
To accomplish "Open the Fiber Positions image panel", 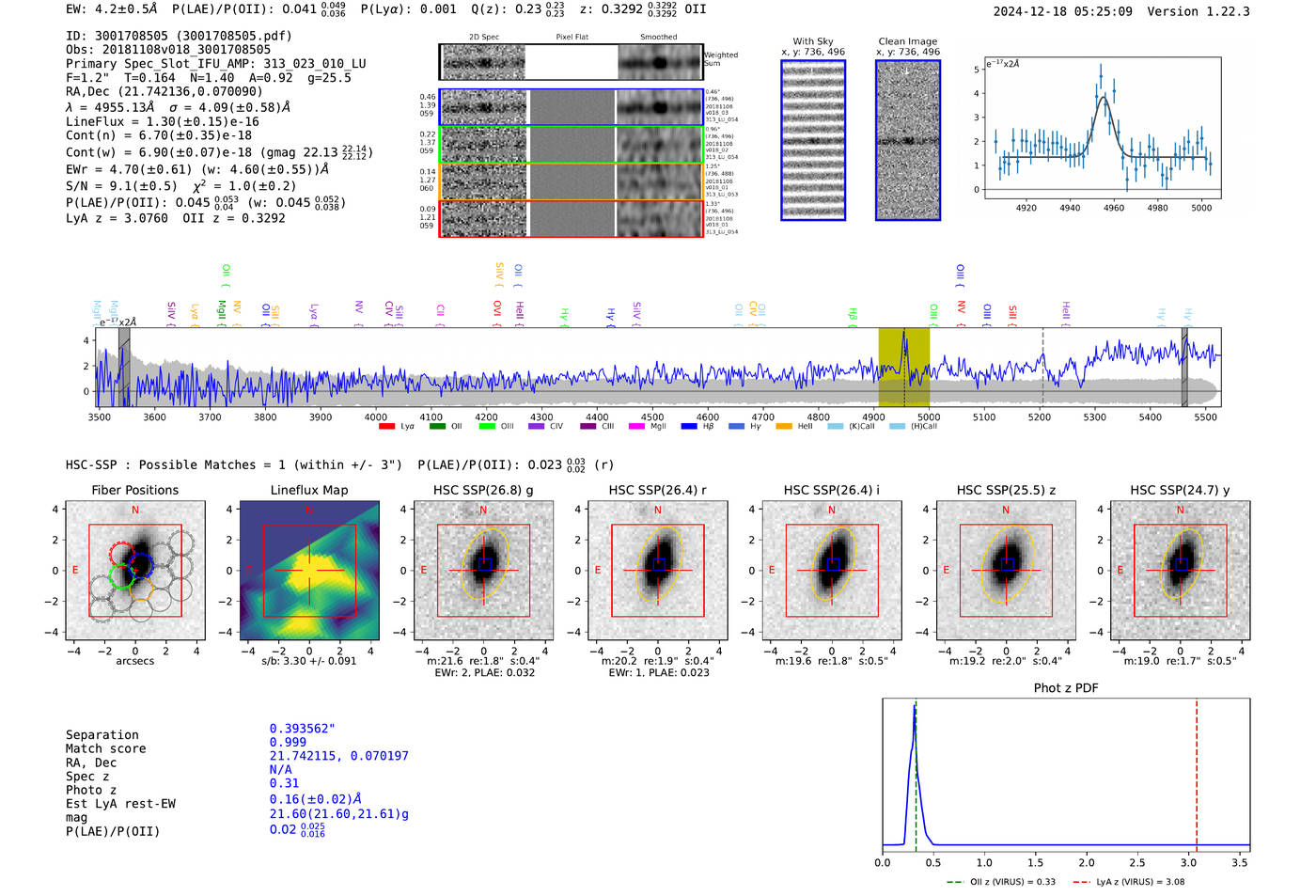I will [134, 570].
